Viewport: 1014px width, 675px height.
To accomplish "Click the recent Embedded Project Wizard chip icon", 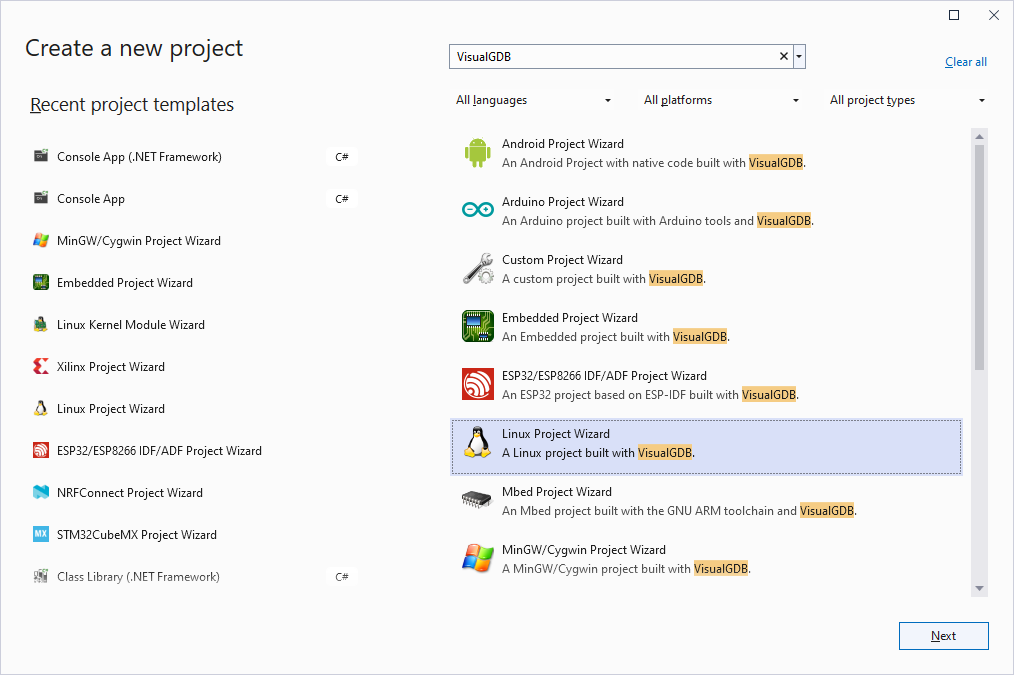I will (41, 282).
